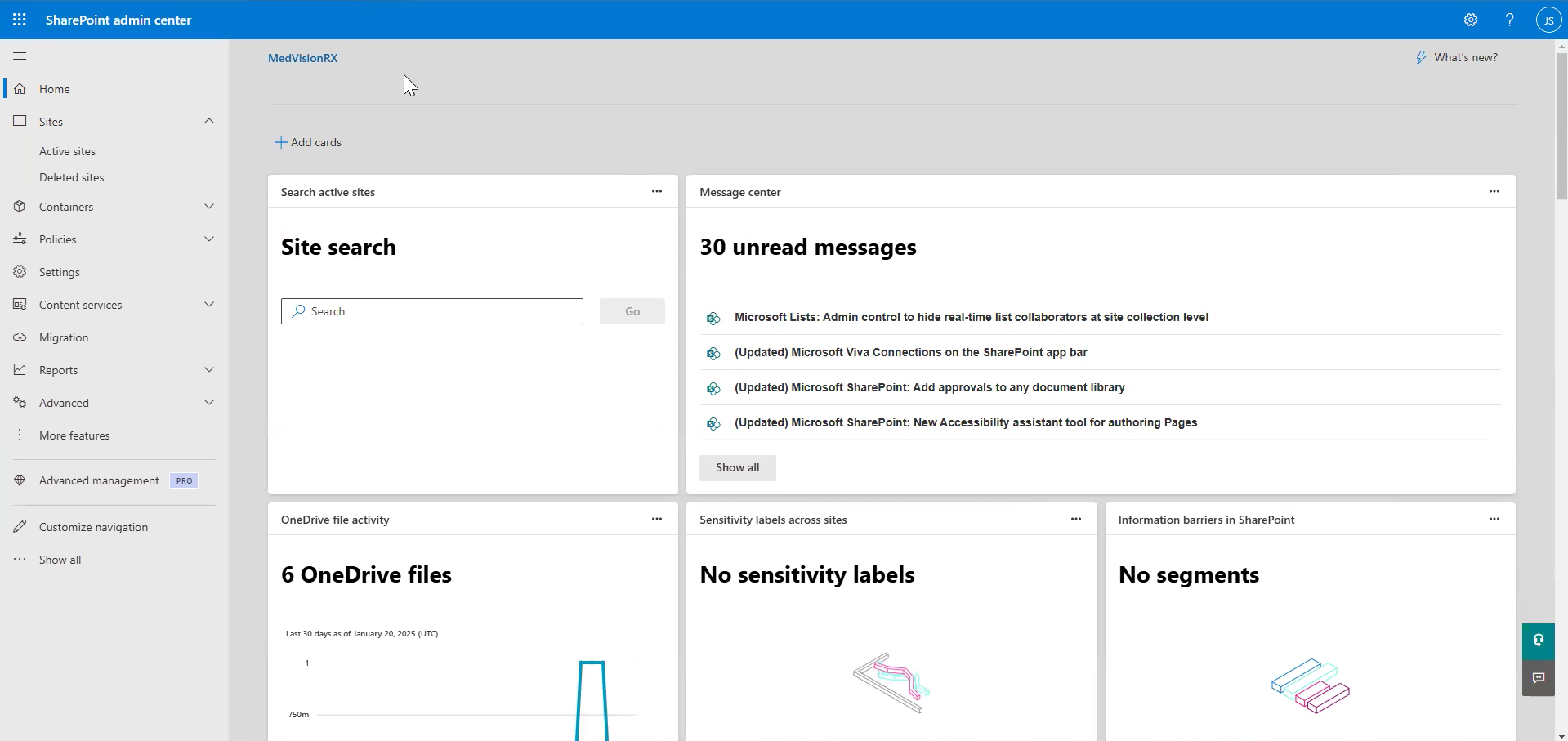Open Settings via its gear icon in sidebar
The width and height of the screenshot is (1568, 741).
(x=20, y=271)
